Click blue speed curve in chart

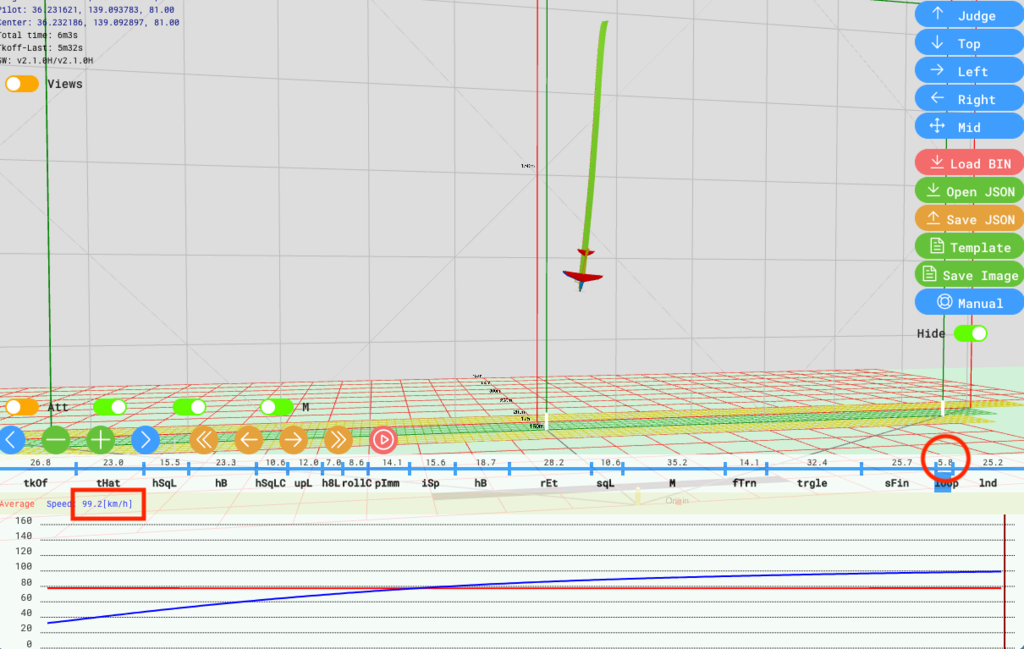pyautogui.click(x=522, y=582)
